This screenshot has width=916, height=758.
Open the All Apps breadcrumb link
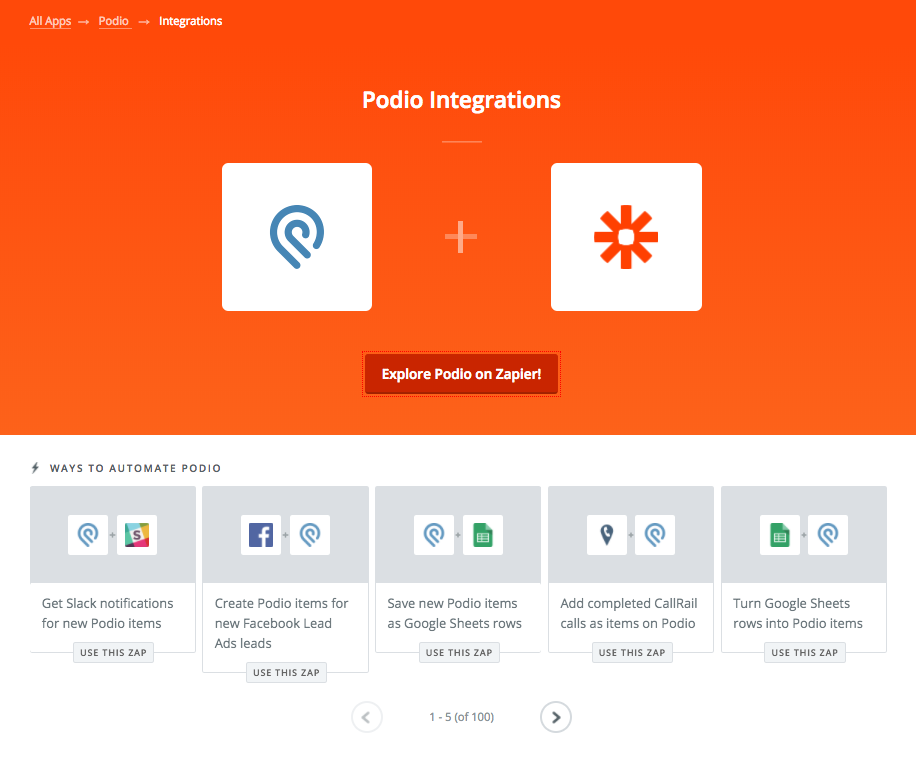click(x=50, y=21)
